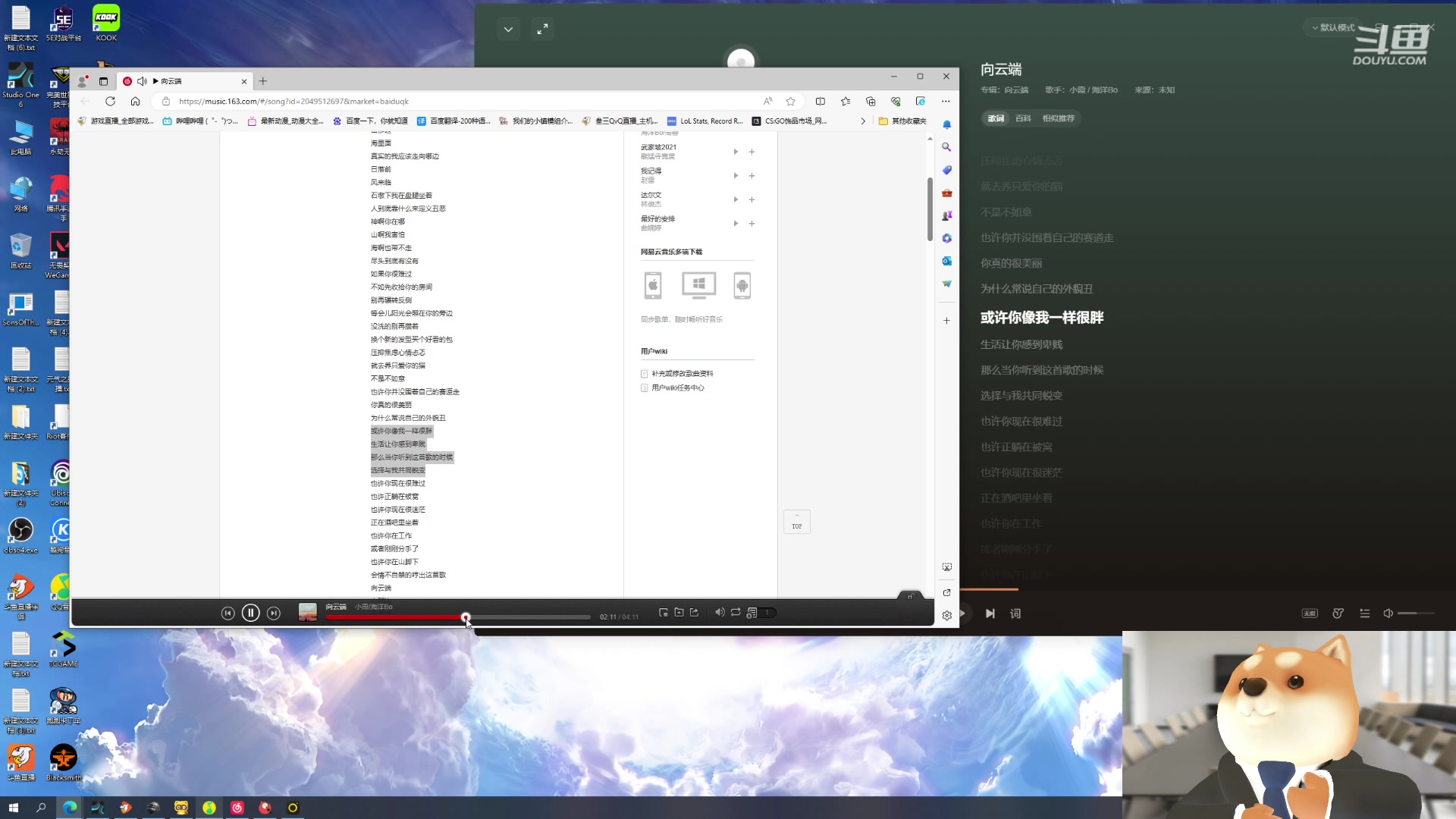Collapse the desktop player with down chevron
The width and height of the screenshot is (1456, 819).
[508, 30]
